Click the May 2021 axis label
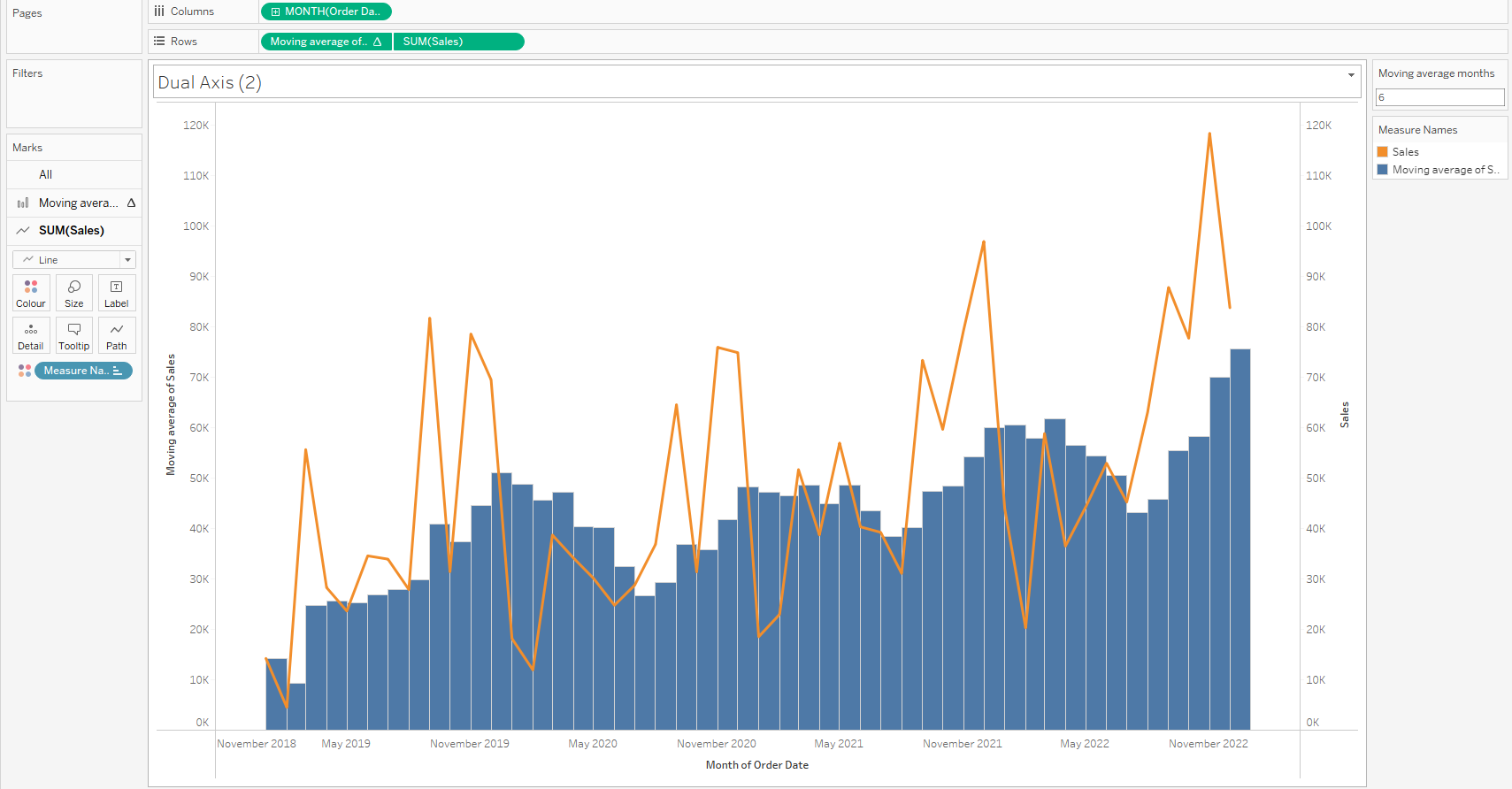This screenshot has width=1512, height=789. pos(839,744)
